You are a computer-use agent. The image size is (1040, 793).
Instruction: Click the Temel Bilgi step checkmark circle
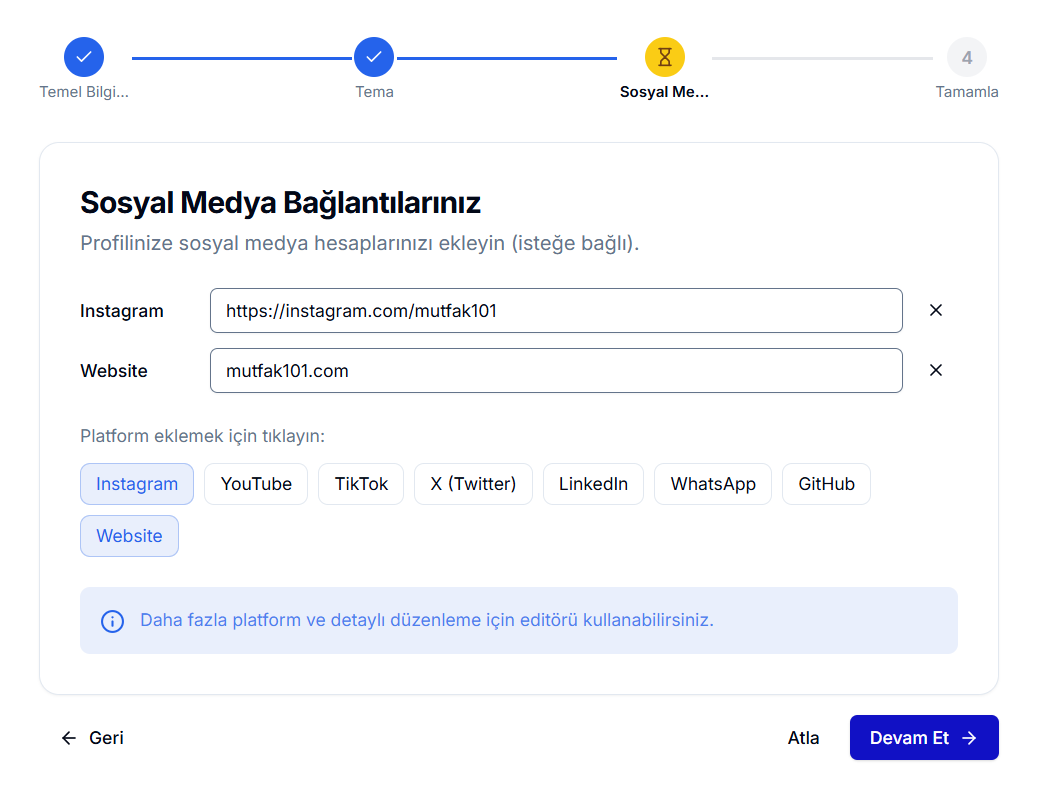point(84,57)
